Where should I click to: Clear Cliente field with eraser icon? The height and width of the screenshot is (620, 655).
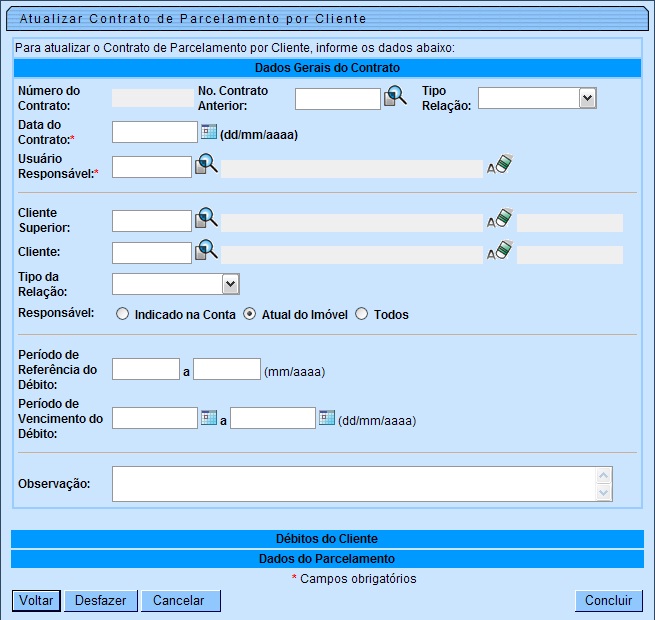coord(500,253)
